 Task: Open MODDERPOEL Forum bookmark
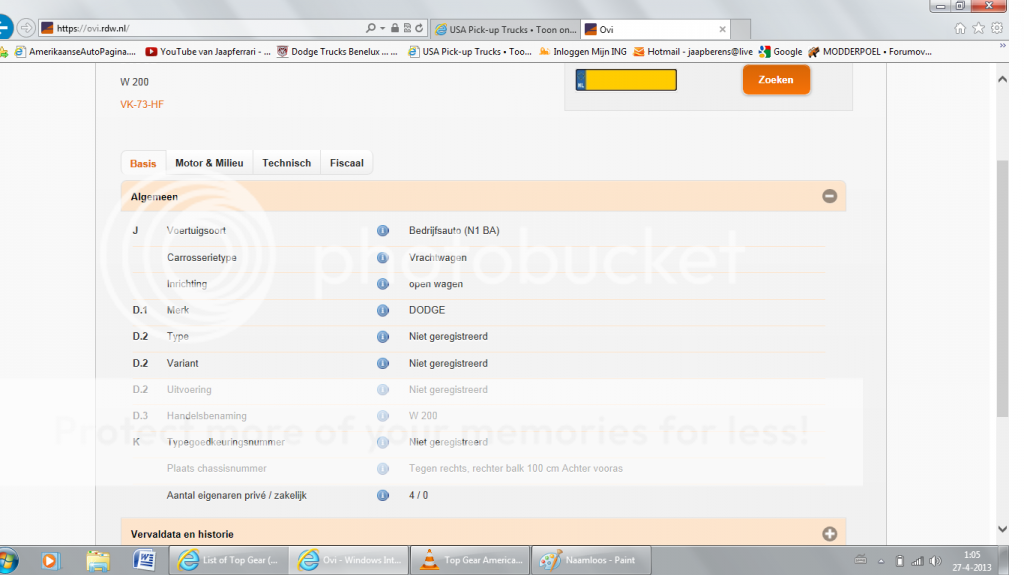click(870, 52)
